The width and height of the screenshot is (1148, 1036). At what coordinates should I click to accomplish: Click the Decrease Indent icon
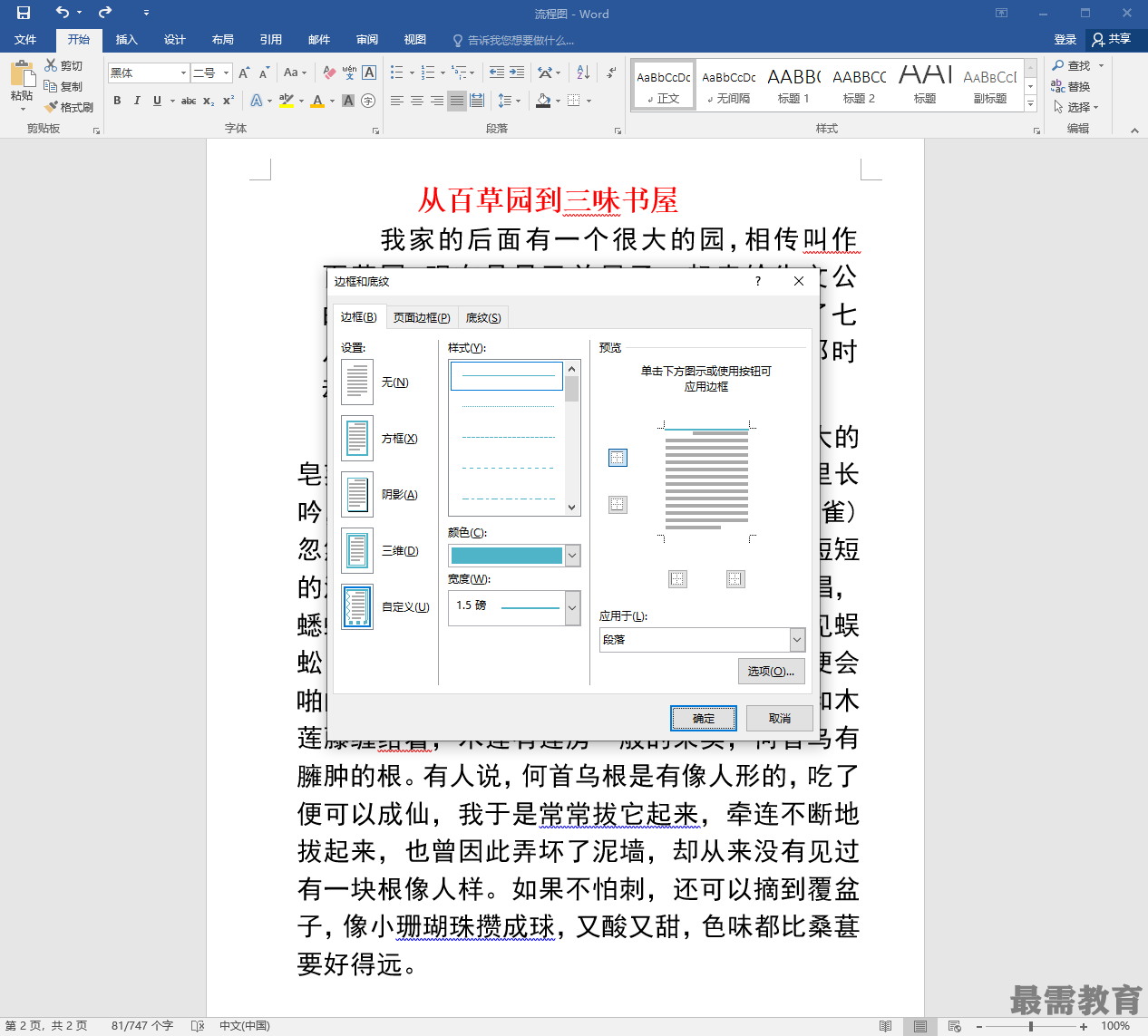tap(497, 73)
